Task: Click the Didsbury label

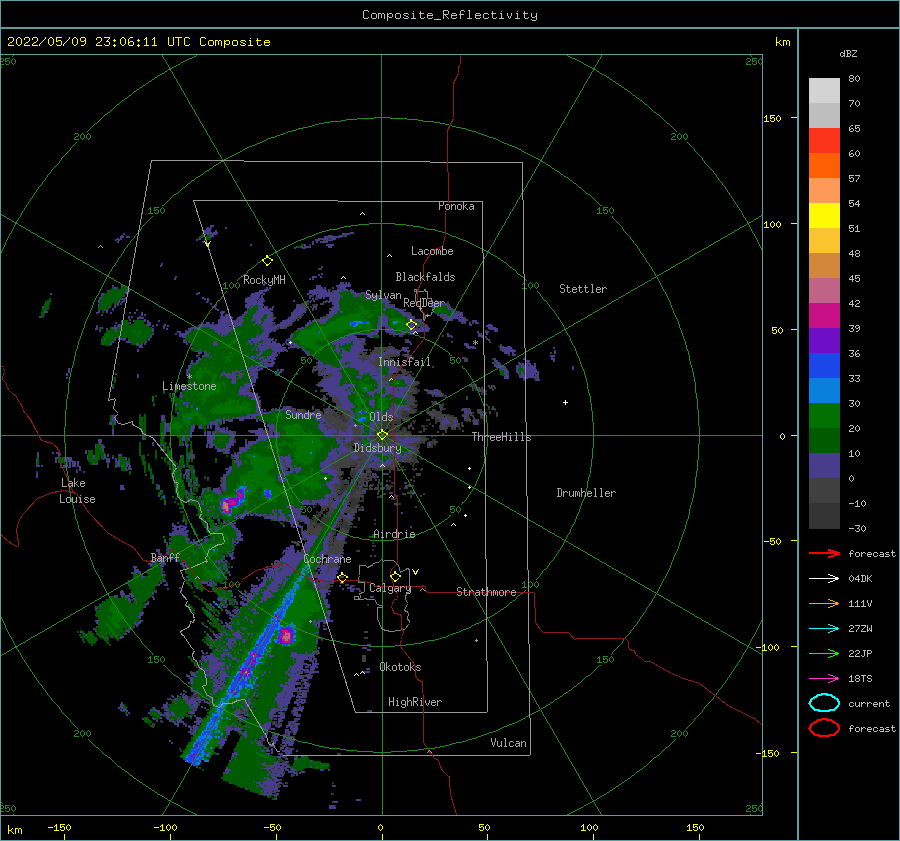Action: pos(377,448)
